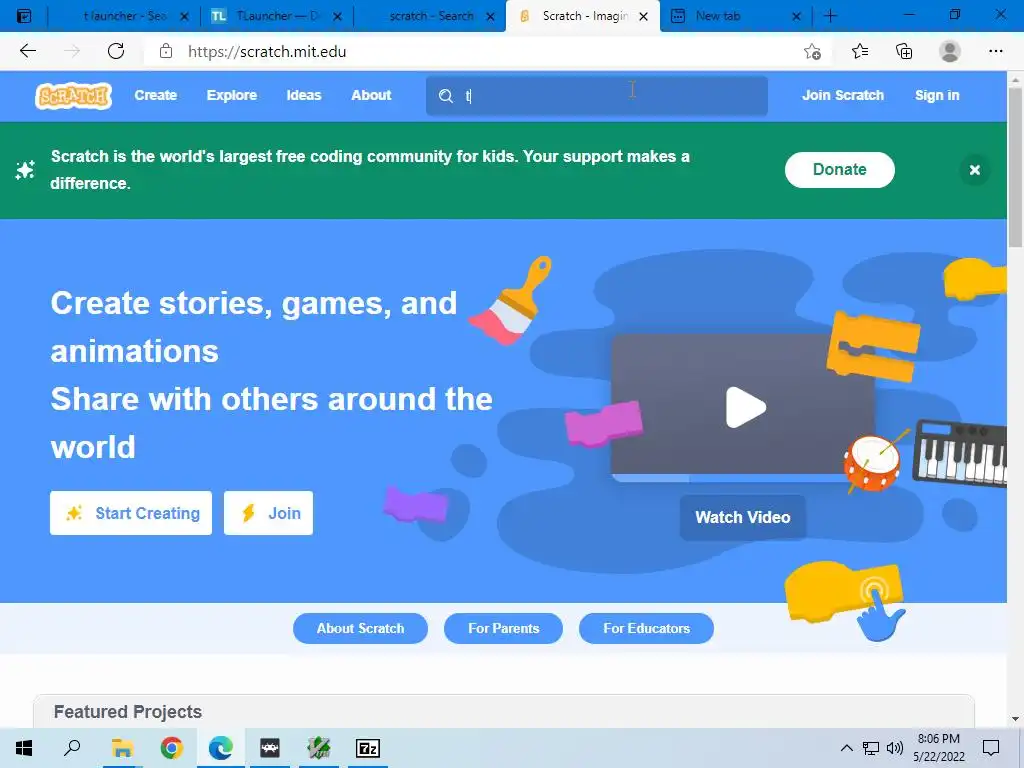1024x768 pixels.
Task: Open About Scratch pill link
Action: pyautogui.click(x=360, y=628)
